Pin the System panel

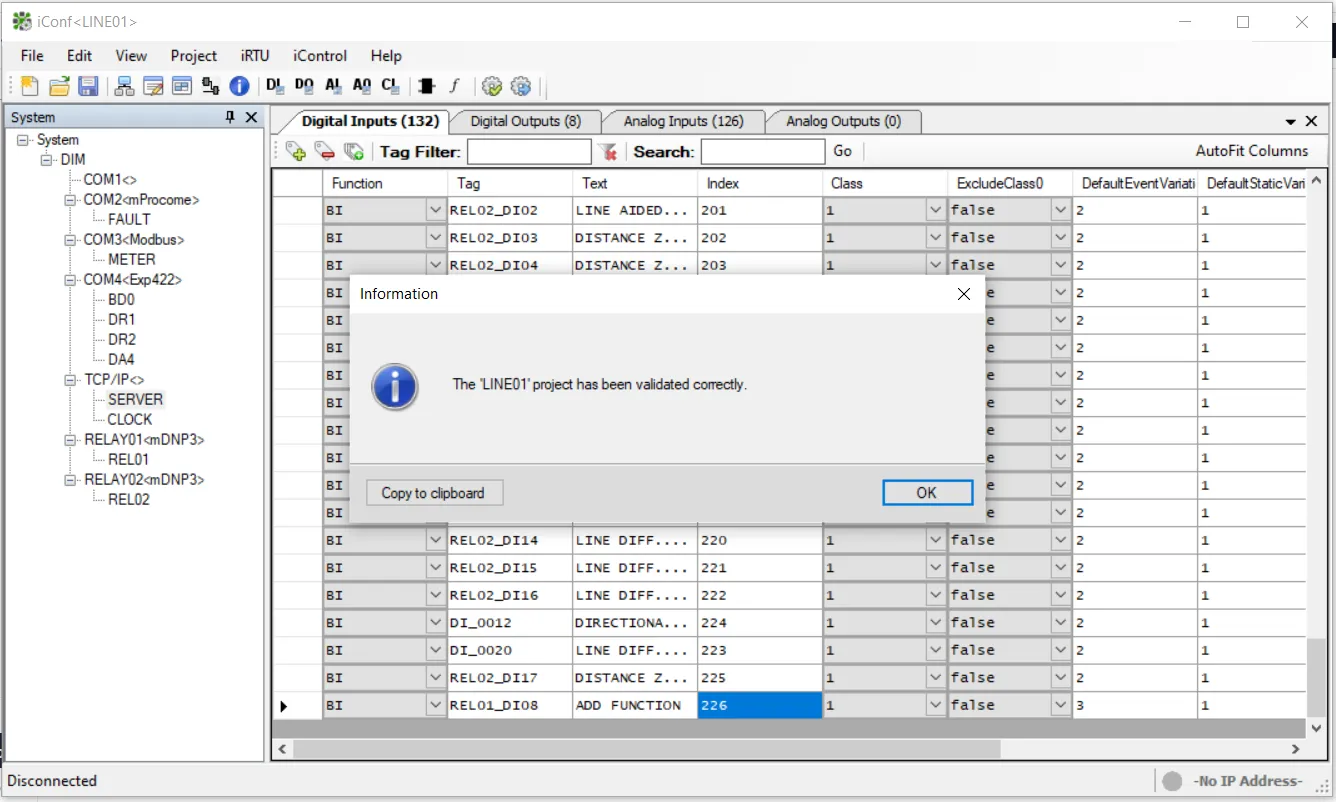(230, 117)
